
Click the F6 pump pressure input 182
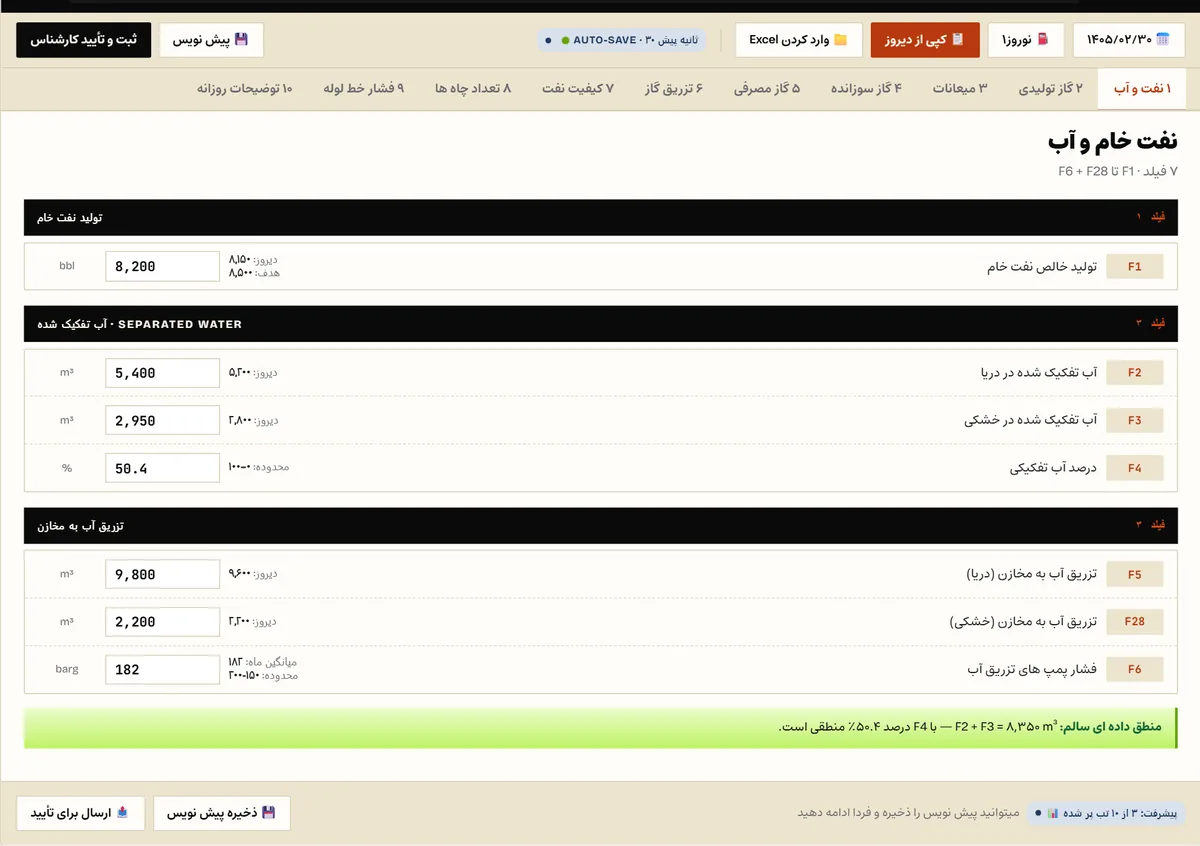click(x=162, y=669)
